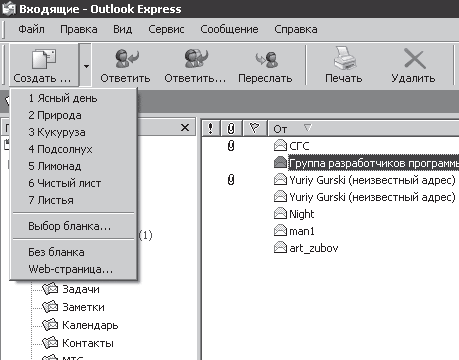Sort by priority exclamation column header
Viewport: 459px width, 360px height.
click(x=210, y=128)
